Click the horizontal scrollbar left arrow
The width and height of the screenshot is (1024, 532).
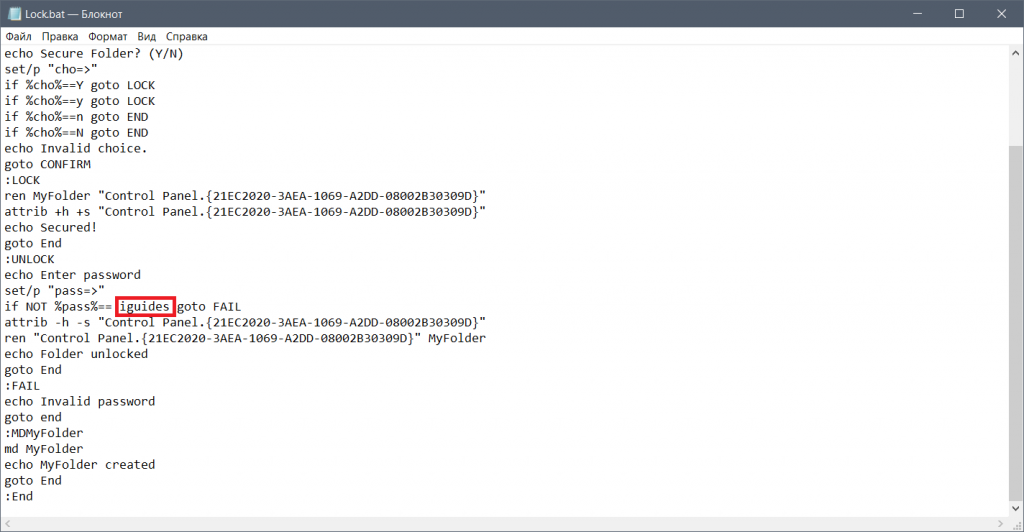coord(8,524)
